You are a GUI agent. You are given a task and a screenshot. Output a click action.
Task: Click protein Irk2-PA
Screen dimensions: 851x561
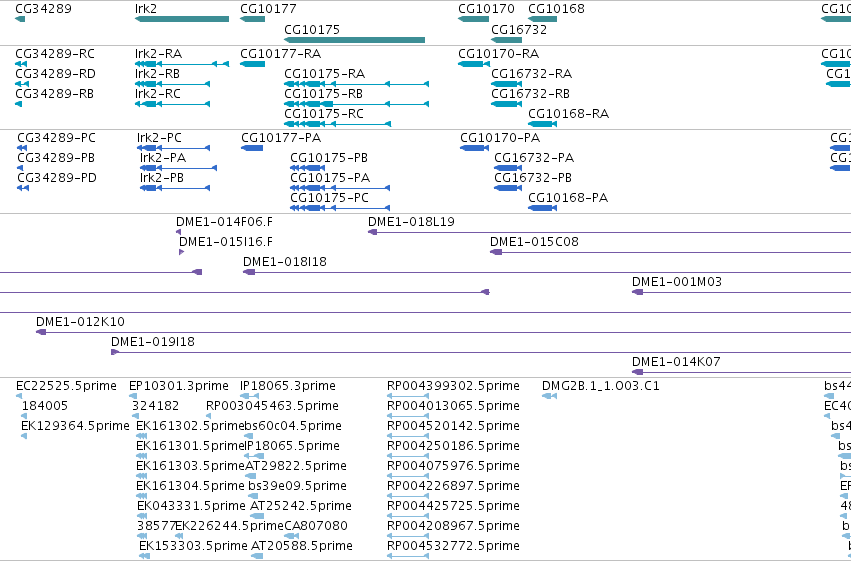tap(179, 168)
